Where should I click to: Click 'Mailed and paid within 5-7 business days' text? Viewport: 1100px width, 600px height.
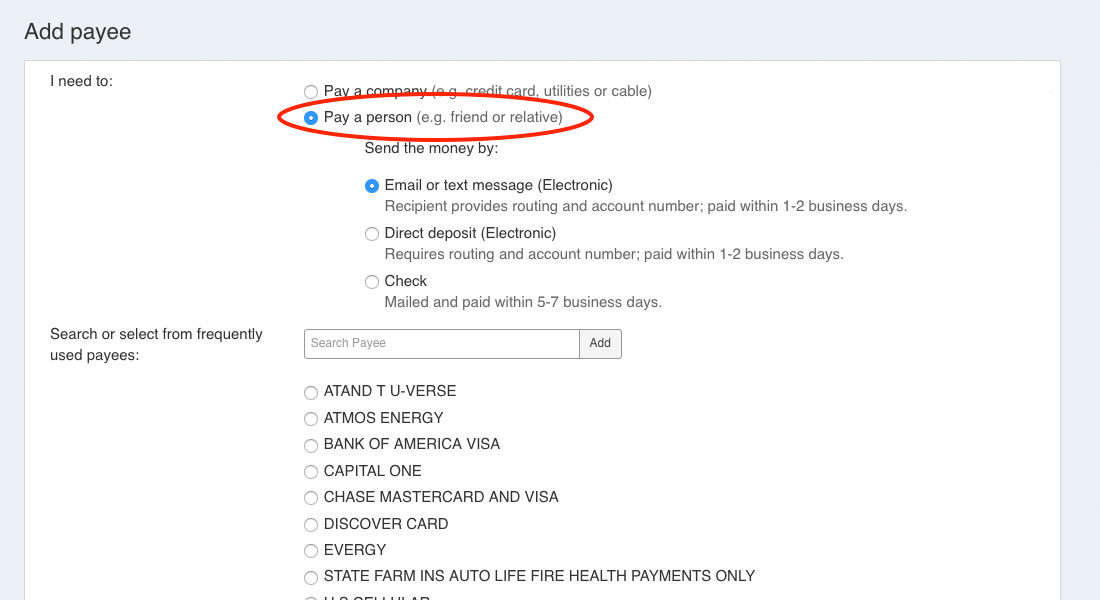(x=522, y=302)
